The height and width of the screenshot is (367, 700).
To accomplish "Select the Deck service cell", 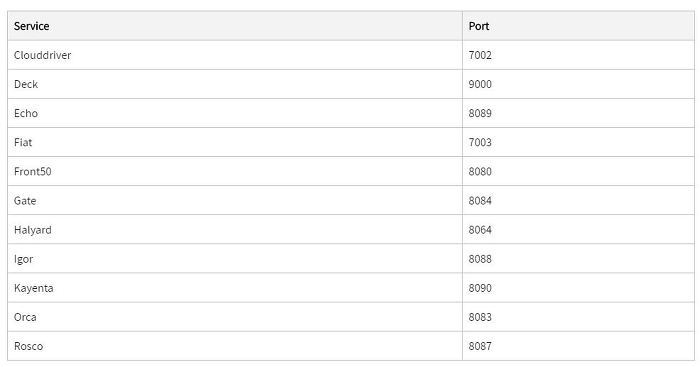I will (235, 84).
